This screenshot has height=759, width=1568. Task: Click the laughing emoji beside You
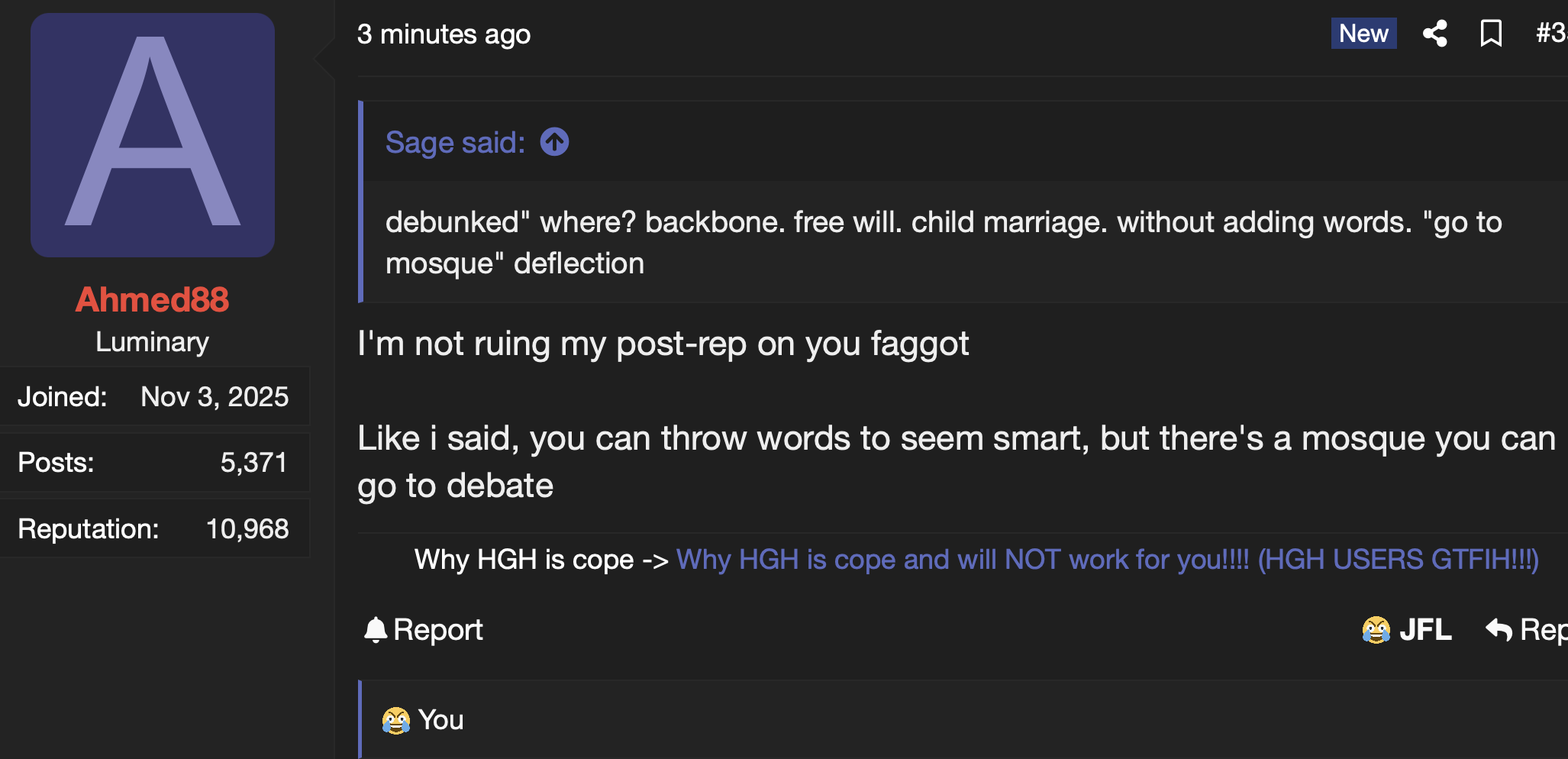point(396,720)
